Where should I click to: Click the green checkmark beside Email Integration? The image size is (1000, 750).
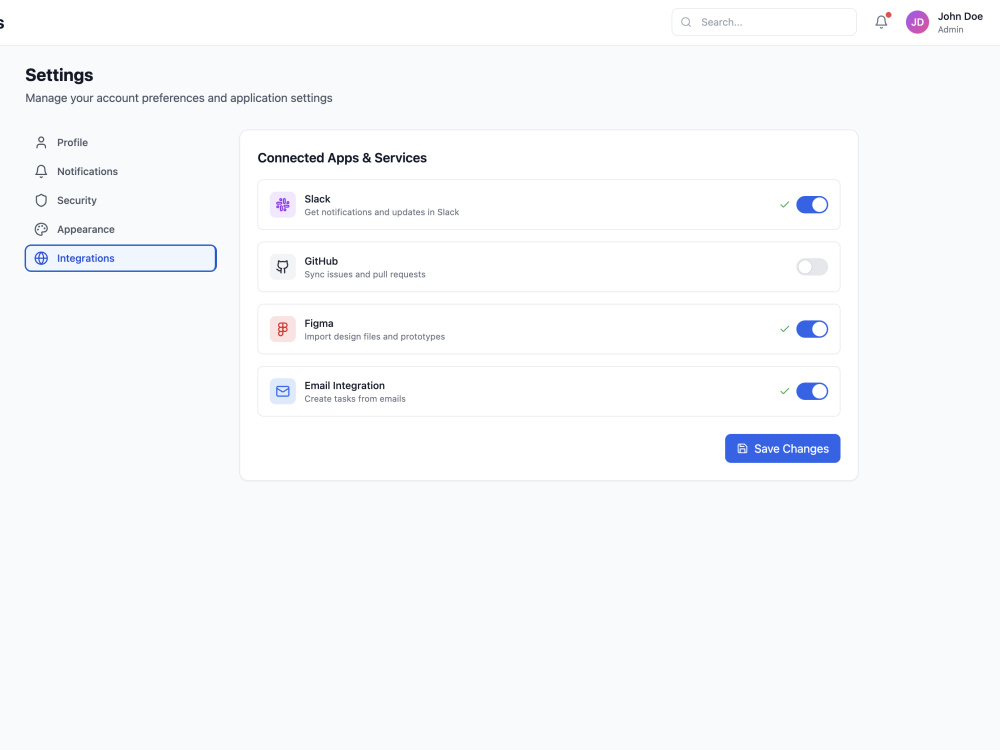pos(784,392)
